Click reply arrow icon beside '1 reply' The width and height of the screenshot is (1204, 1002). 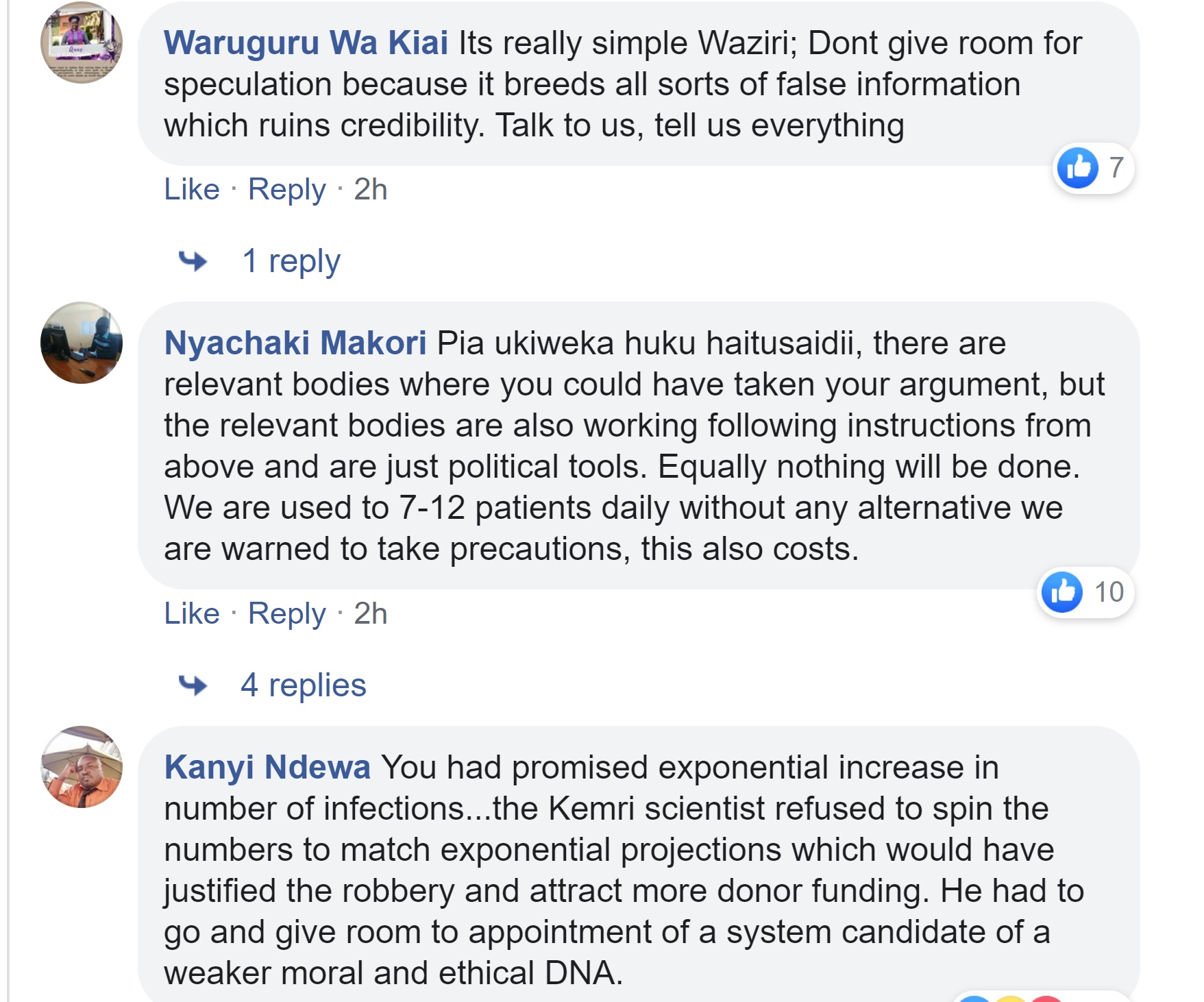(193, 261)
